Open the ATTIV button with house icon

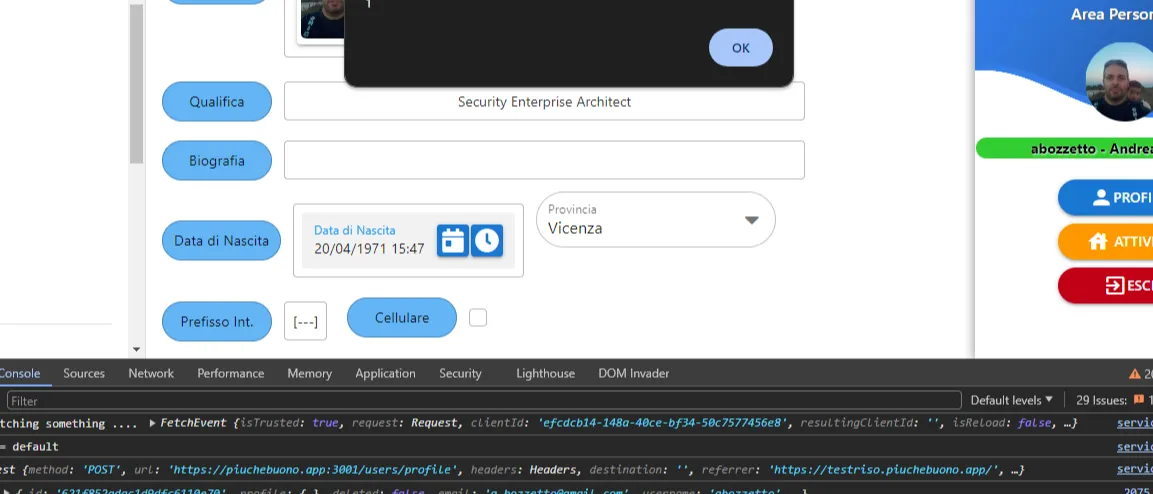[1105, 242]
